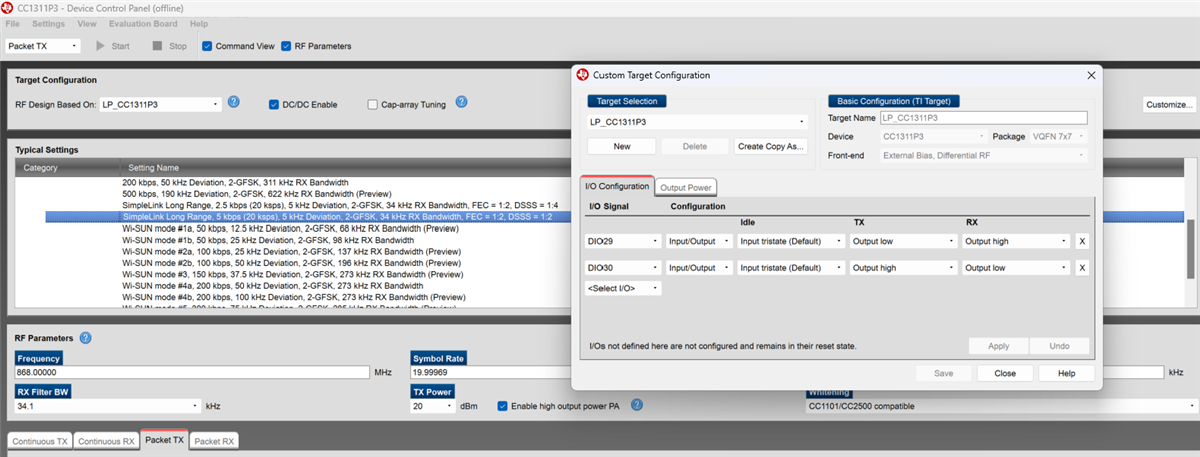Disable the DC/DC Enable checkbox
Image resolution: width=1200 pixels, height=457 pixels.
274,104
